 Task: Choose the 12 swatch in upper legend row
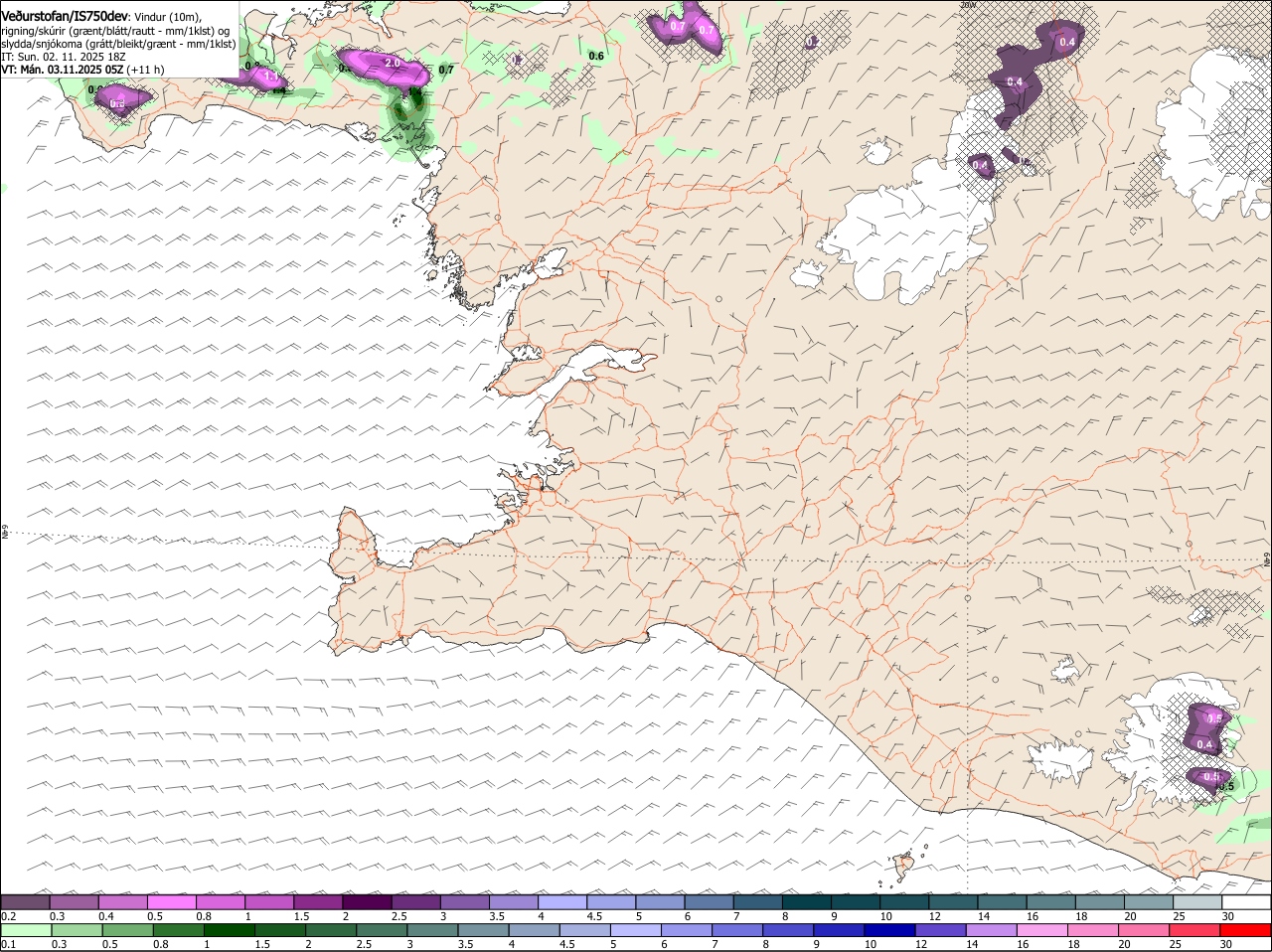pyautogui.click(x=954, y=902)
